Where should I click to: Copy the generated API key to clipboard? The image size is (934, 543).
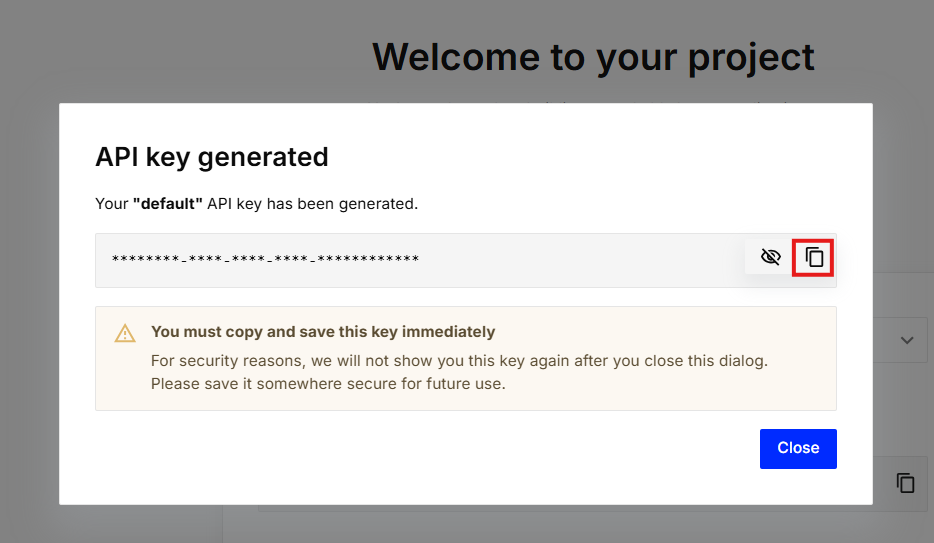click(x=814, y=258)
